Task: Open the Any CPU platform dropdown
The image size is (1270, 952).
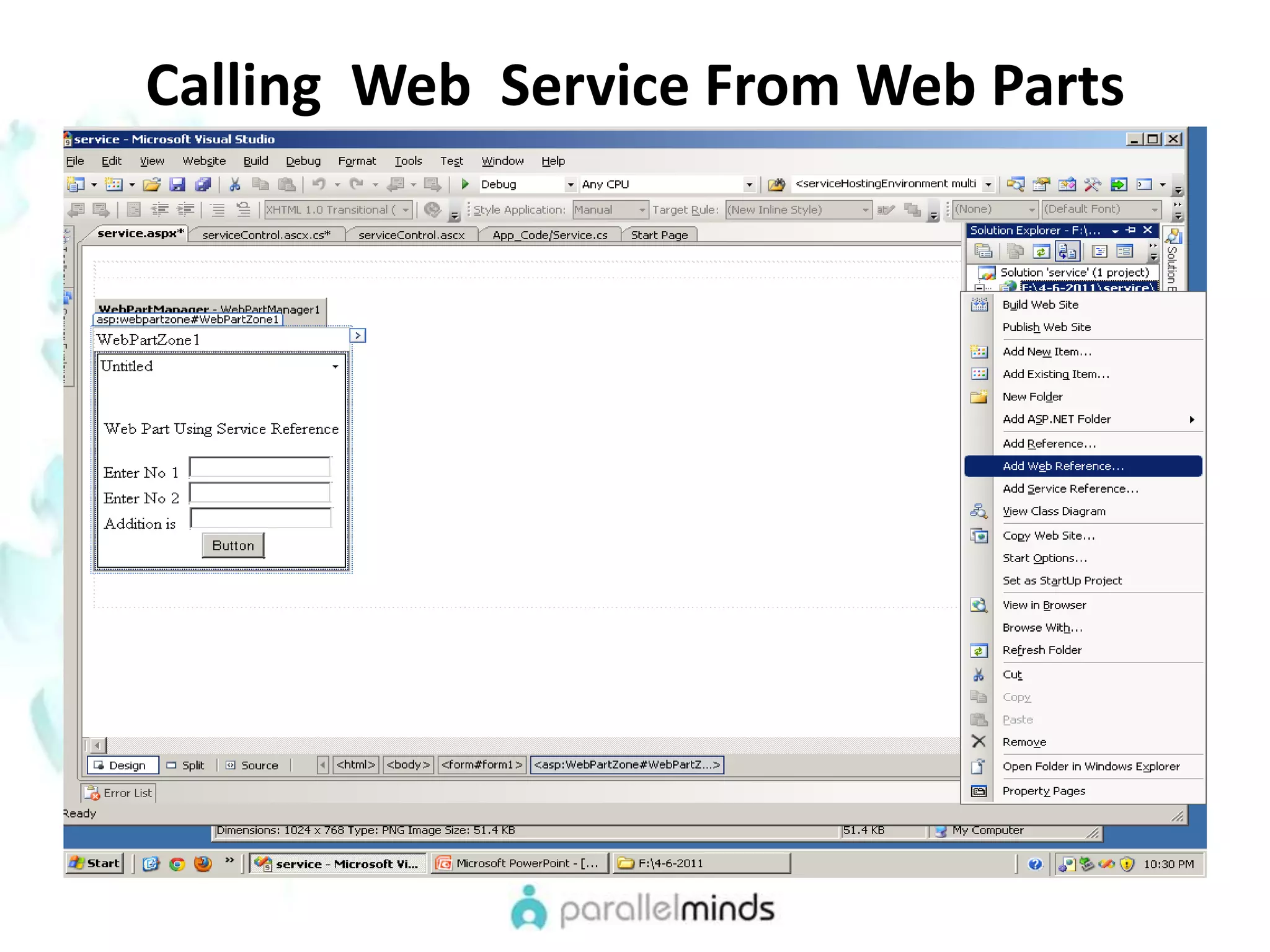Action: 749,185
